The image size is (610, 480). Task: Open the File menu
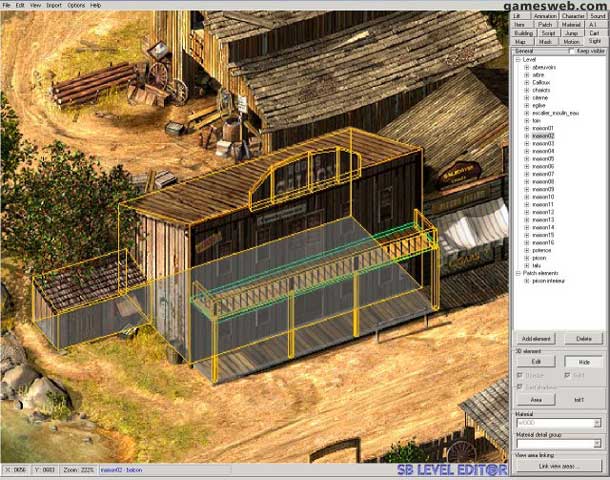click(7, 5)
